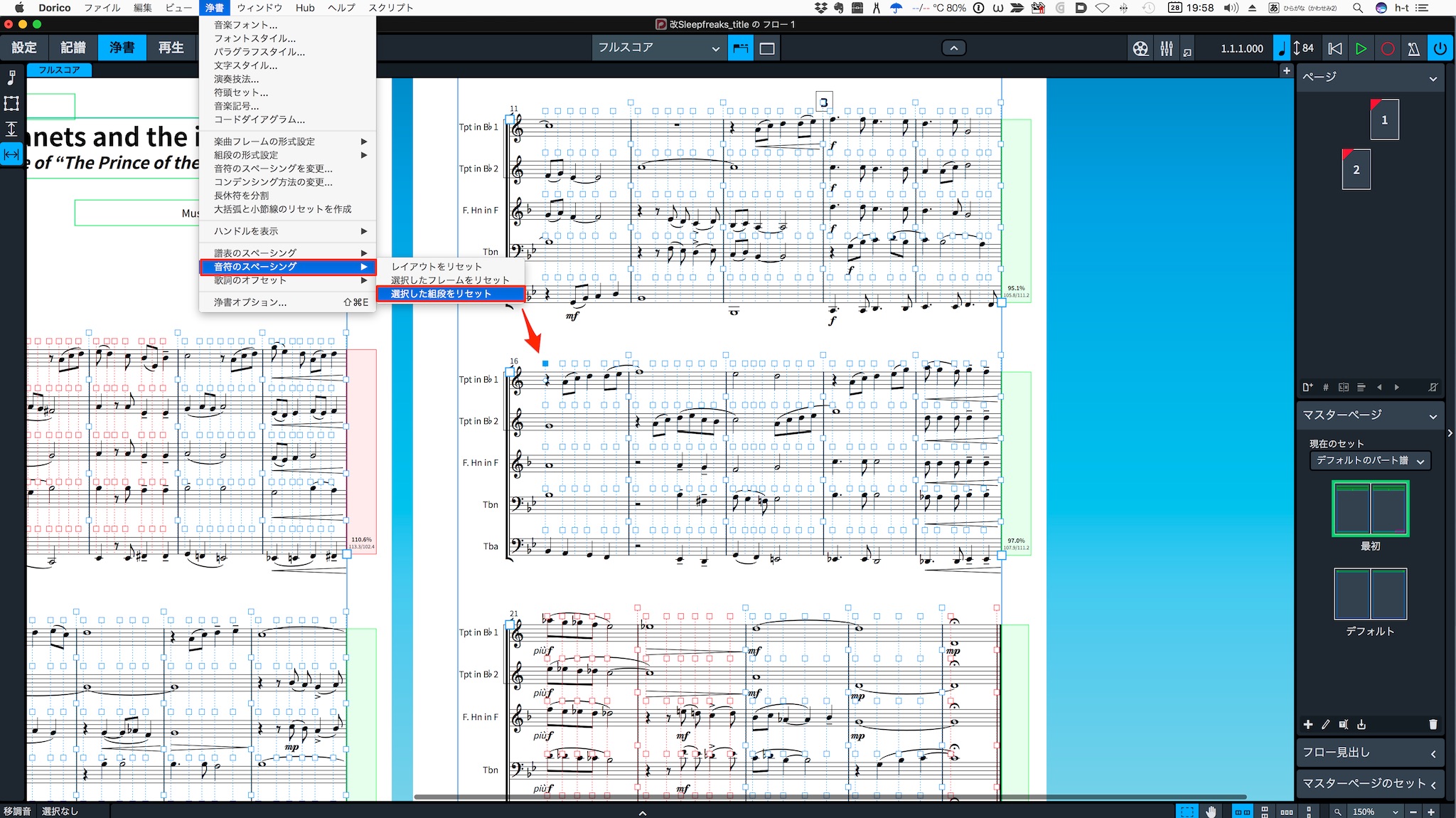Image resolution: width=1456 pixels, height=818 pixels.
Task: Click swap pages icon in Pages panel
Action: (1343, 387)
